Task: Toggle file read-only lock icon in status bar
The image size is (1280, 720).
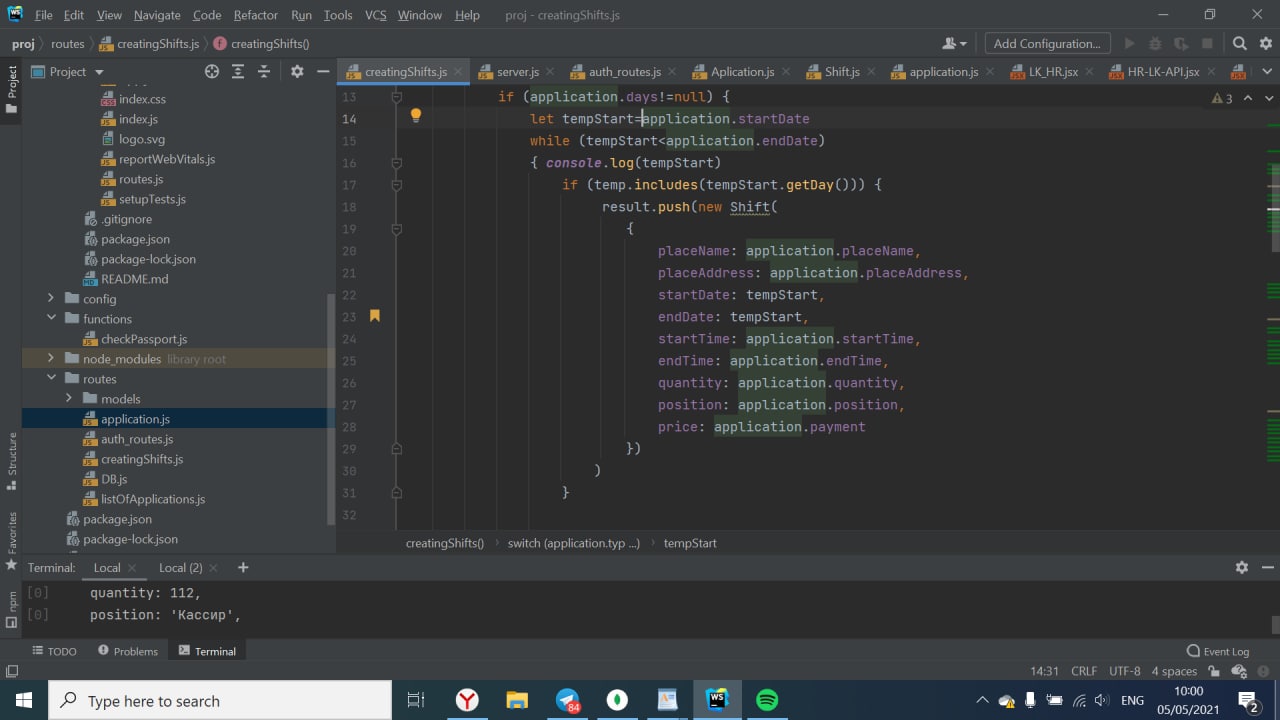Action: click(1214, 671)
